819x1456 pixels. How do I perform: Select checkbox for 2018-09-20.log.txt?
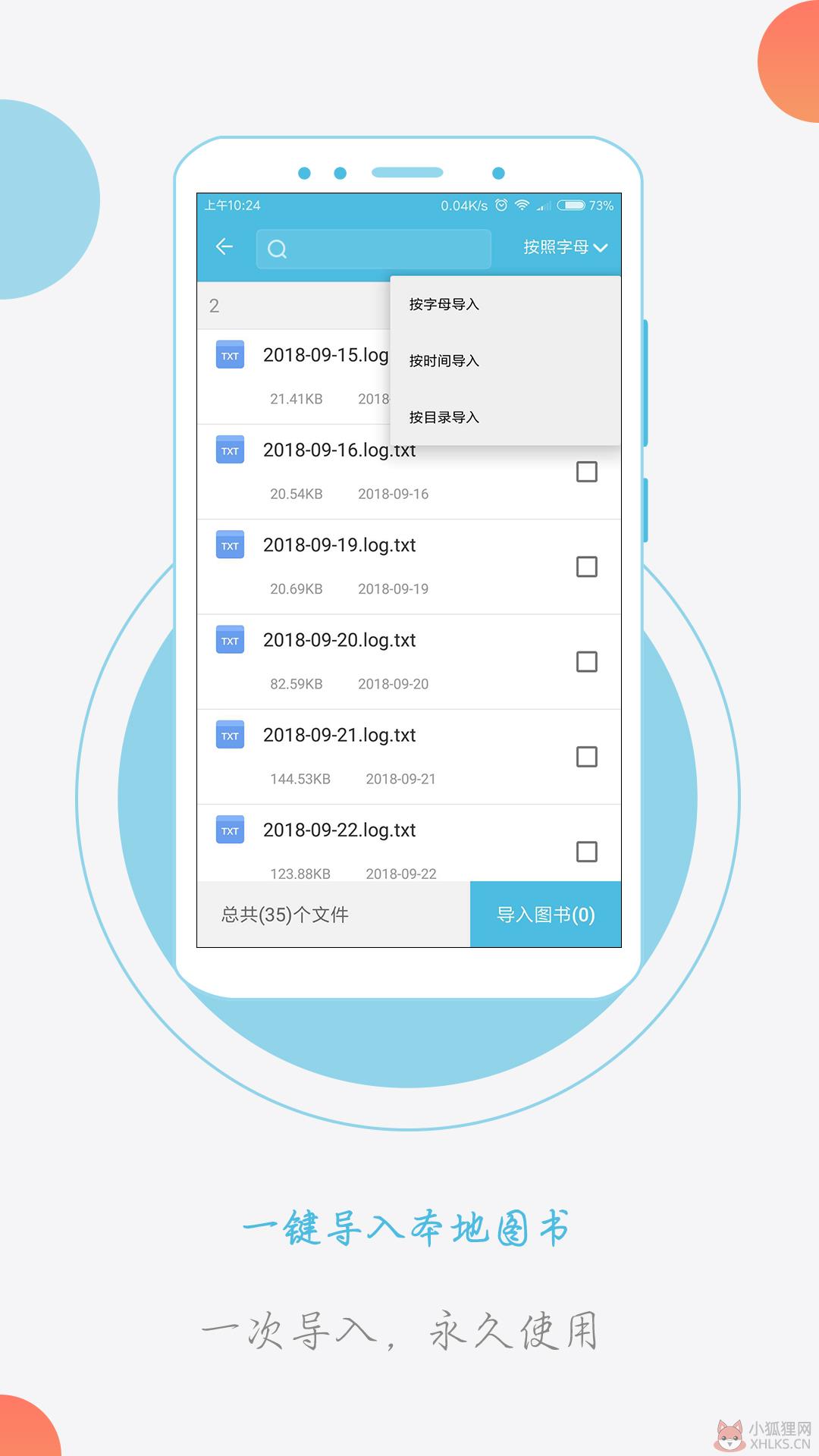coord(587,661)
